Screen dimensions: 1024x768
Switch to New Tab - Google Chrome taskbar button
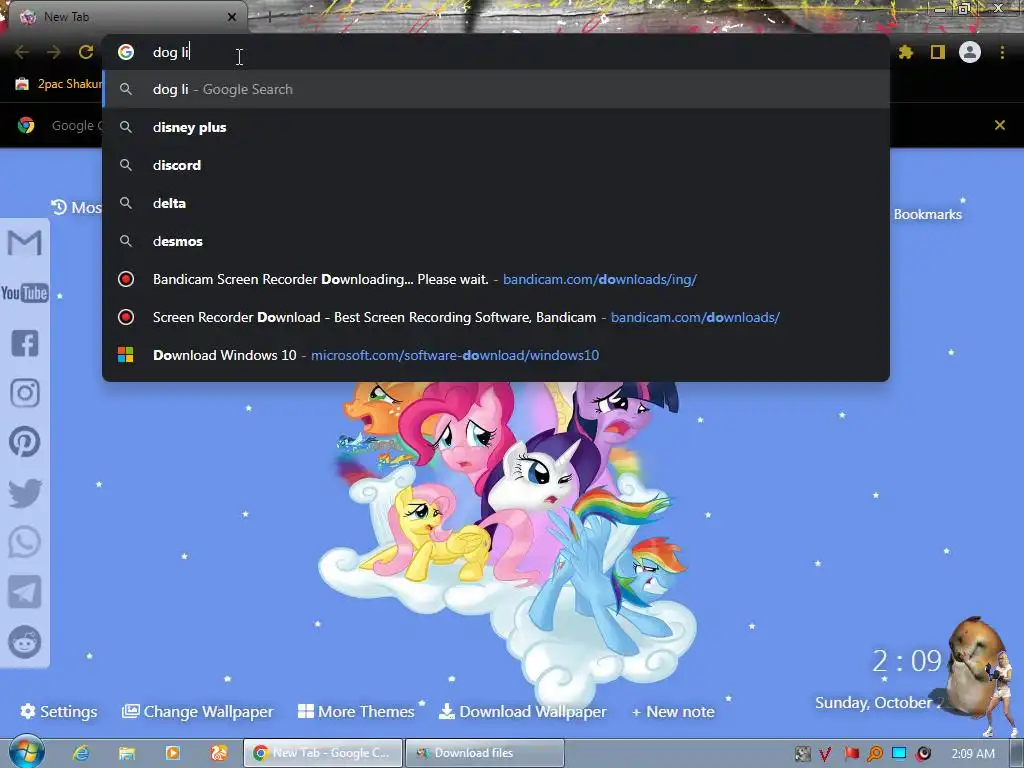[323, 753]
